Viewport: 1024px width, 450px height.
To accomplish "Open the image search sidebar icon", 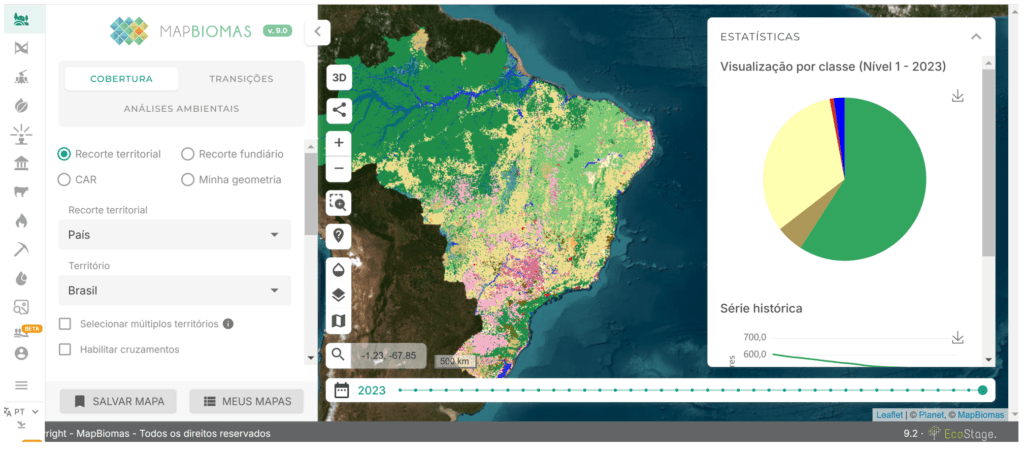I will [x=21, y=307].
